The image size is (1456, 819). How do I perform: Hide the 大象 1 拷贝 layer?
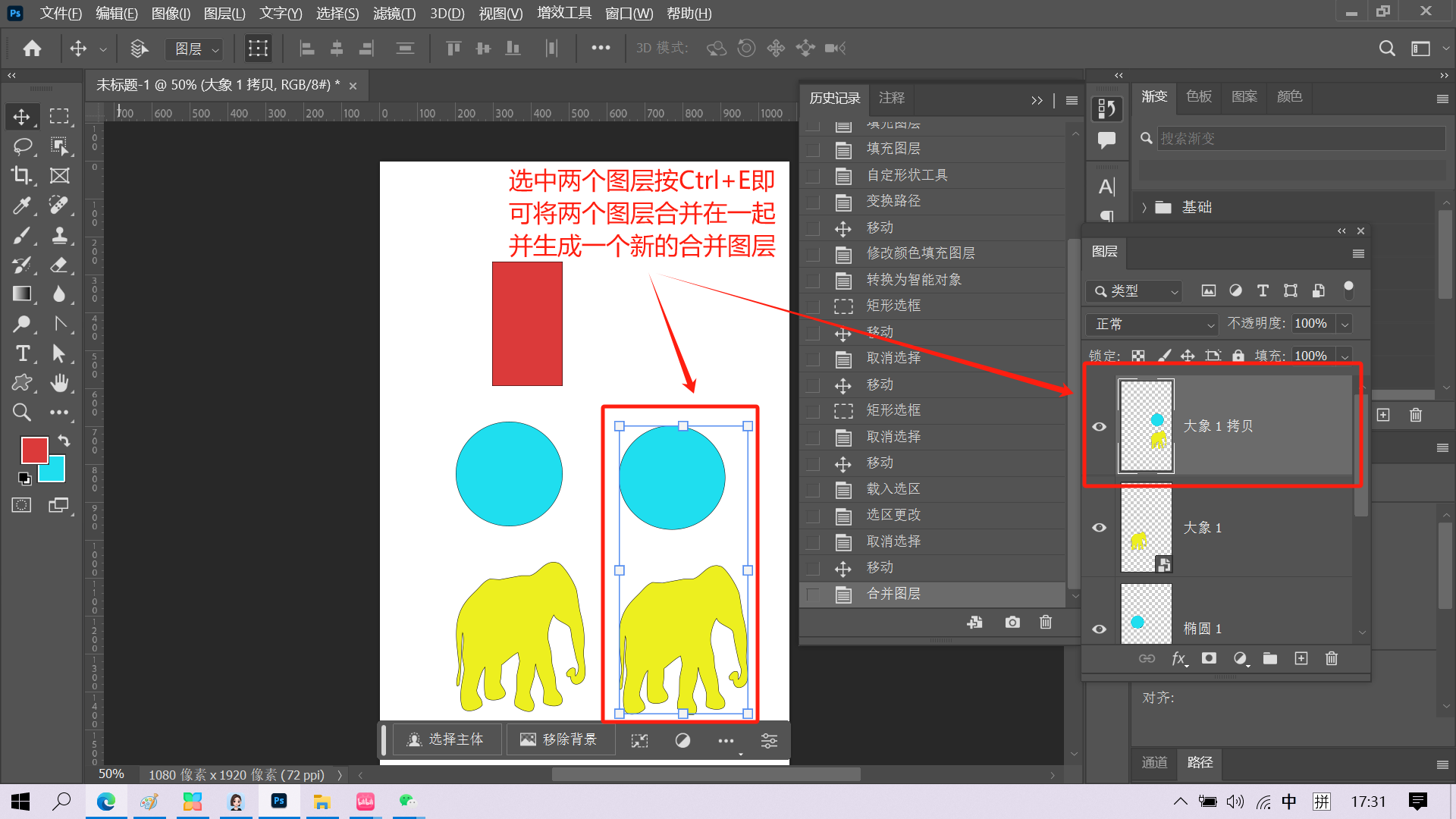click(1099, 426)
